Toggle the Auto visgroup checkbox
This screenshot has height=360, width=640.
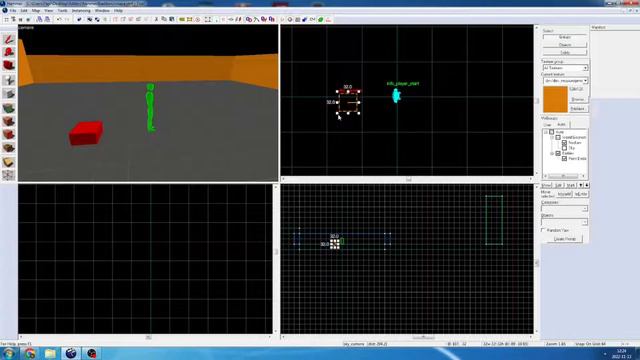[x=551, y=132]
